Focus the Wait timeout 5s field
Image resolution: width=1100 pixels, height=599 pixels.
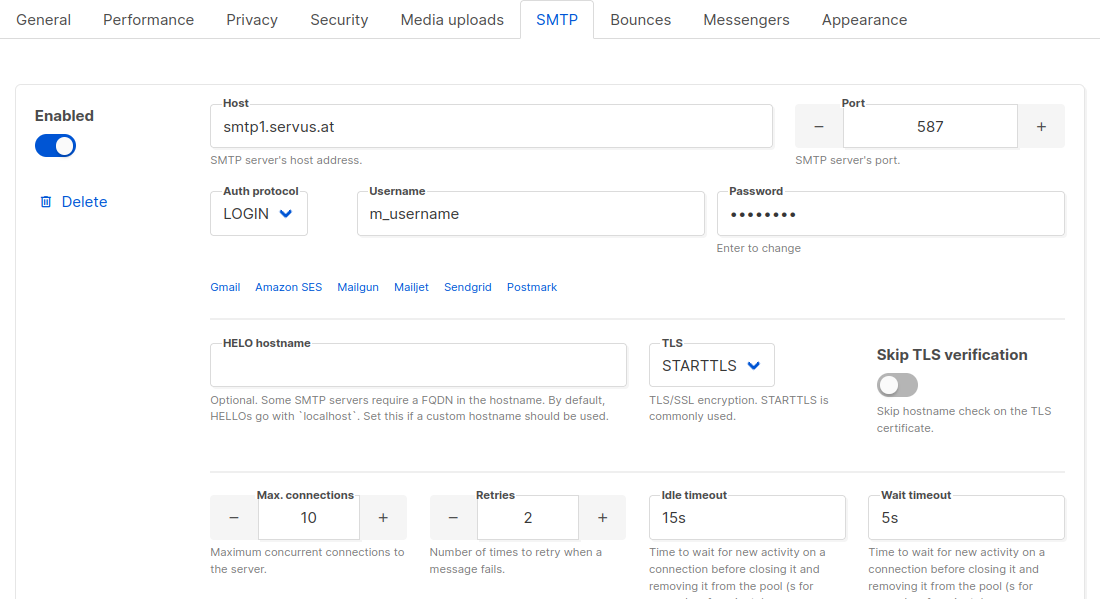[966, 518]
